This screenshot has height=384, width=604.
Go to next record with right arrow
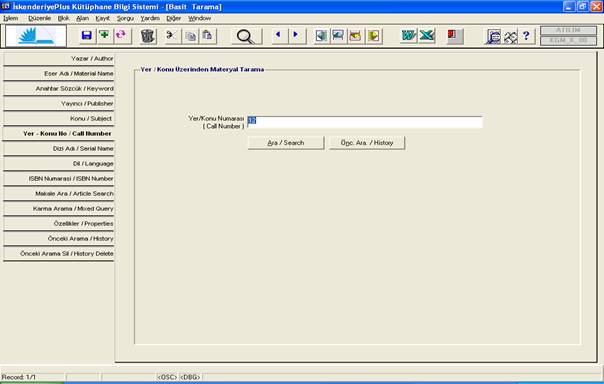tap(296, 36)
